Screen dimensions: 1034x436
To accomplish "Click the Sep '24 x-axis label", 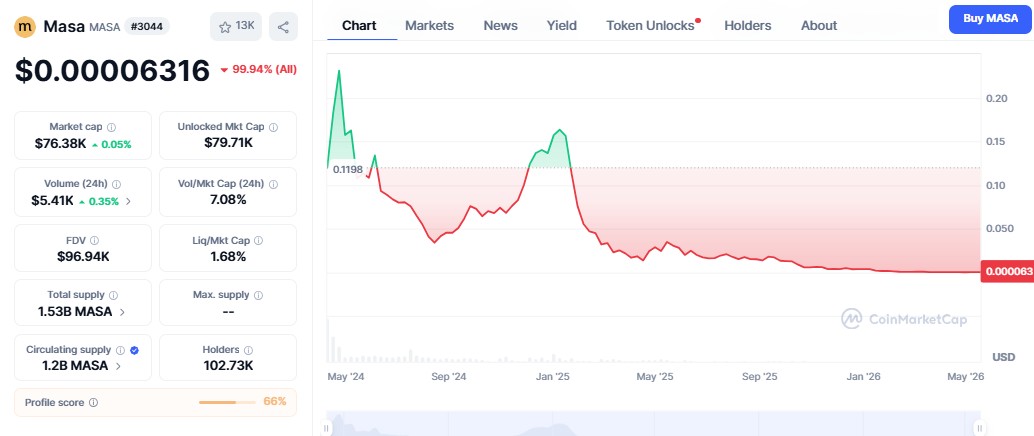I will 449,377.
